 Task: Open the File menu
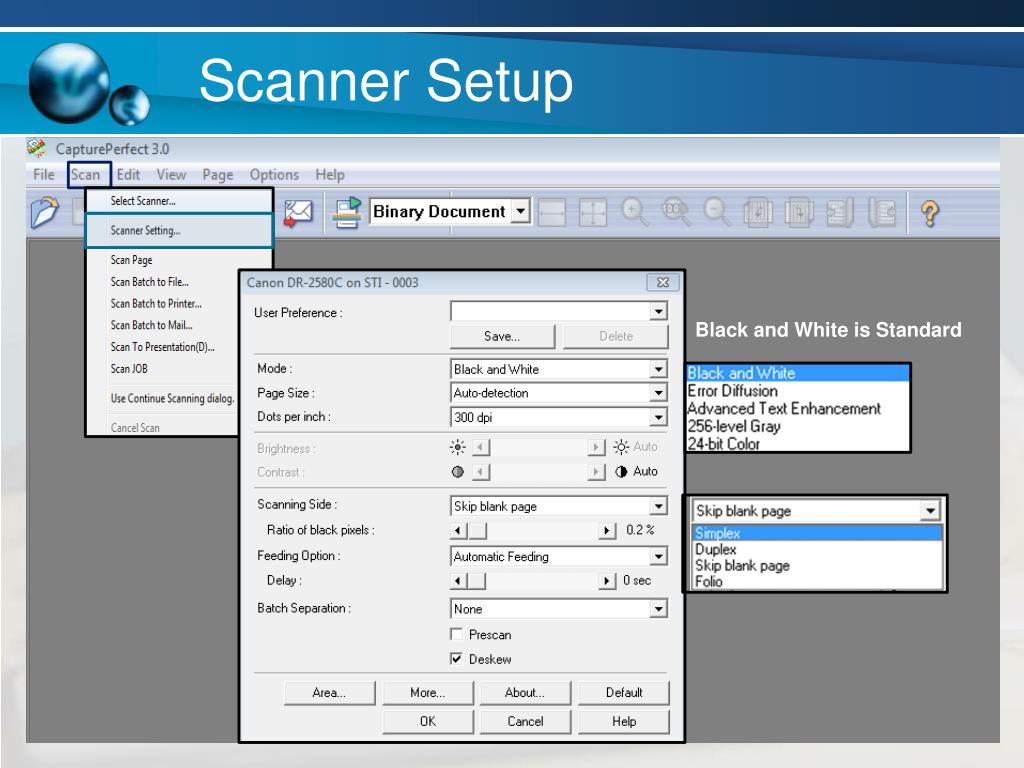(x=44, y=175)
